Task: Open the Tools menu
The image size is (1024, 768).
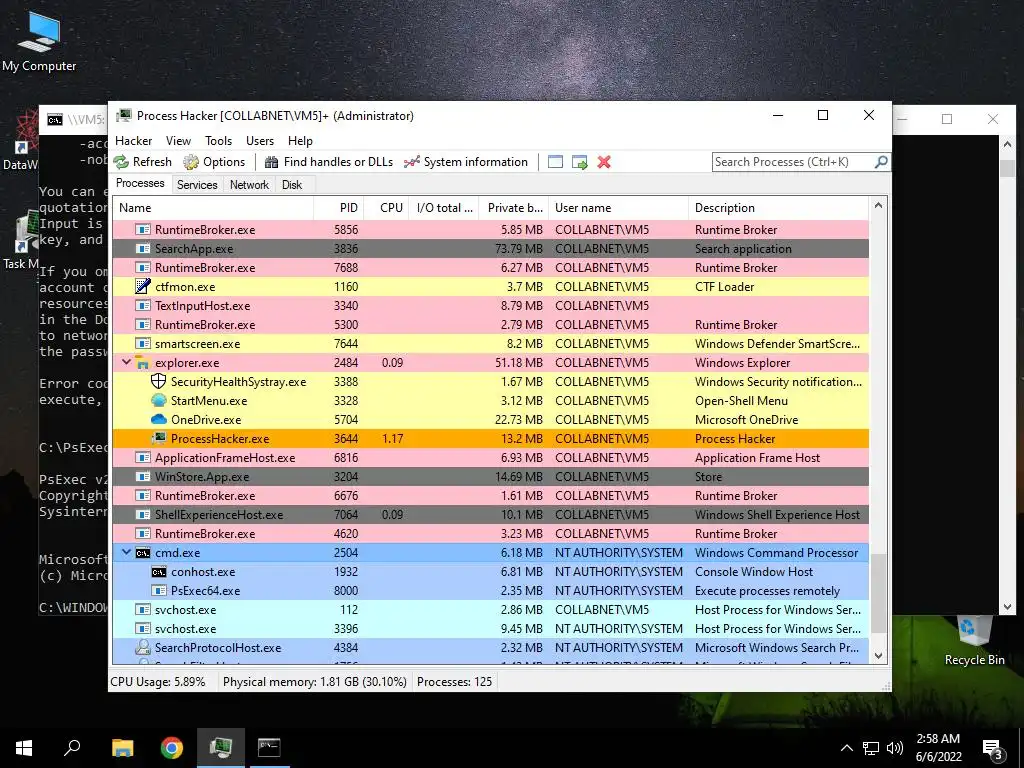Action: (x=218, y=141)
